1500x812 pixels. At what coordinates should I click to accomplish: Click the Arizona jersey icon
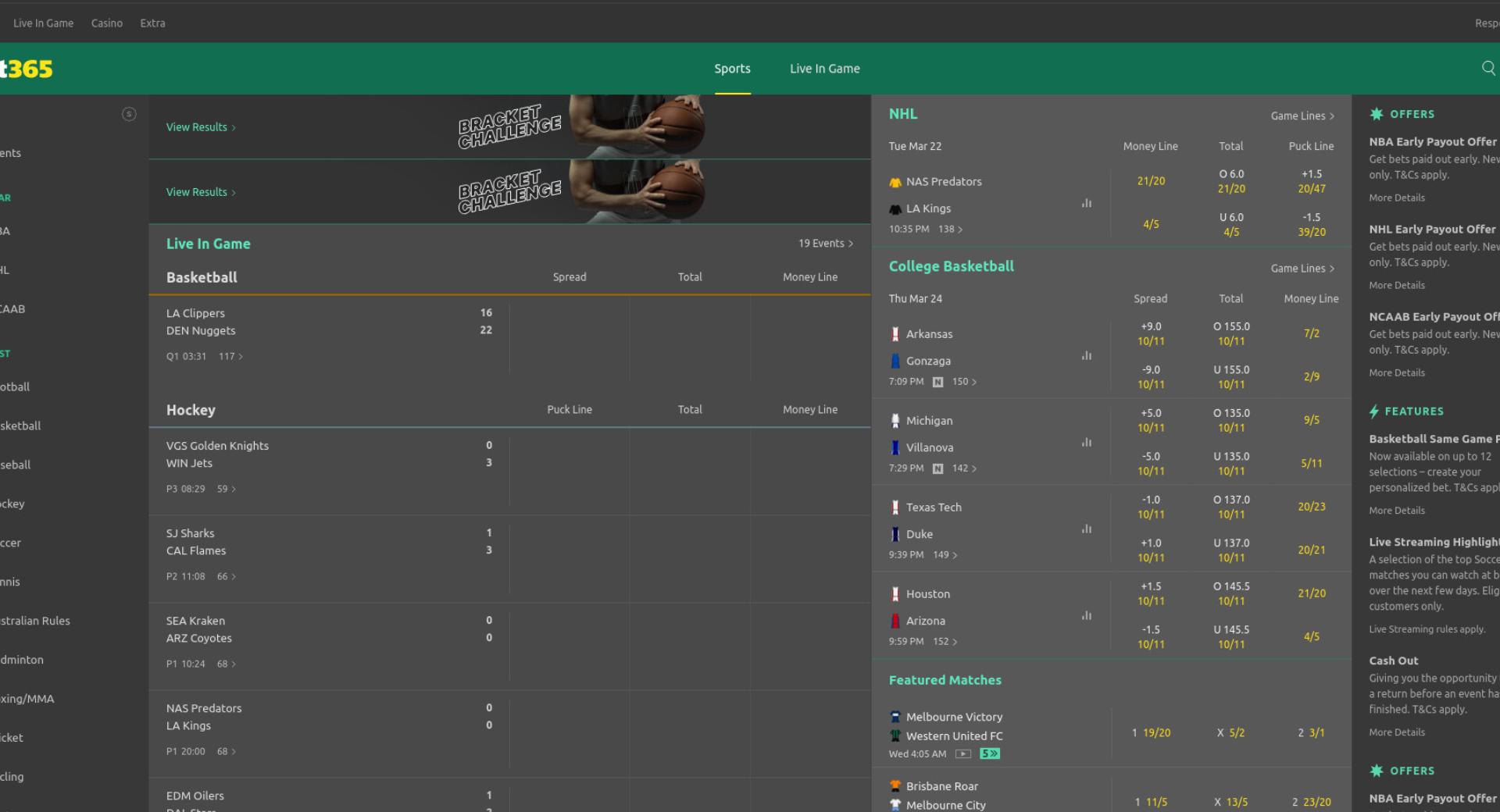tap(895, 621)
